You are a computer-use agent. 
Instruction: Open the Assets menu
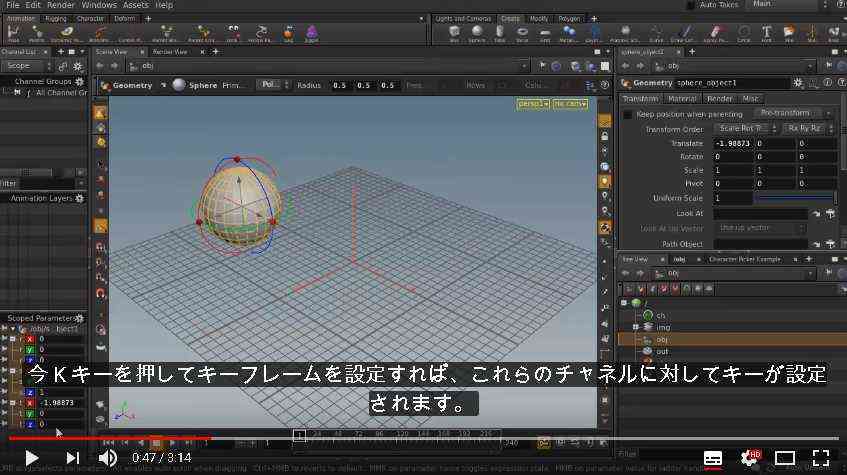coord(136,5)
